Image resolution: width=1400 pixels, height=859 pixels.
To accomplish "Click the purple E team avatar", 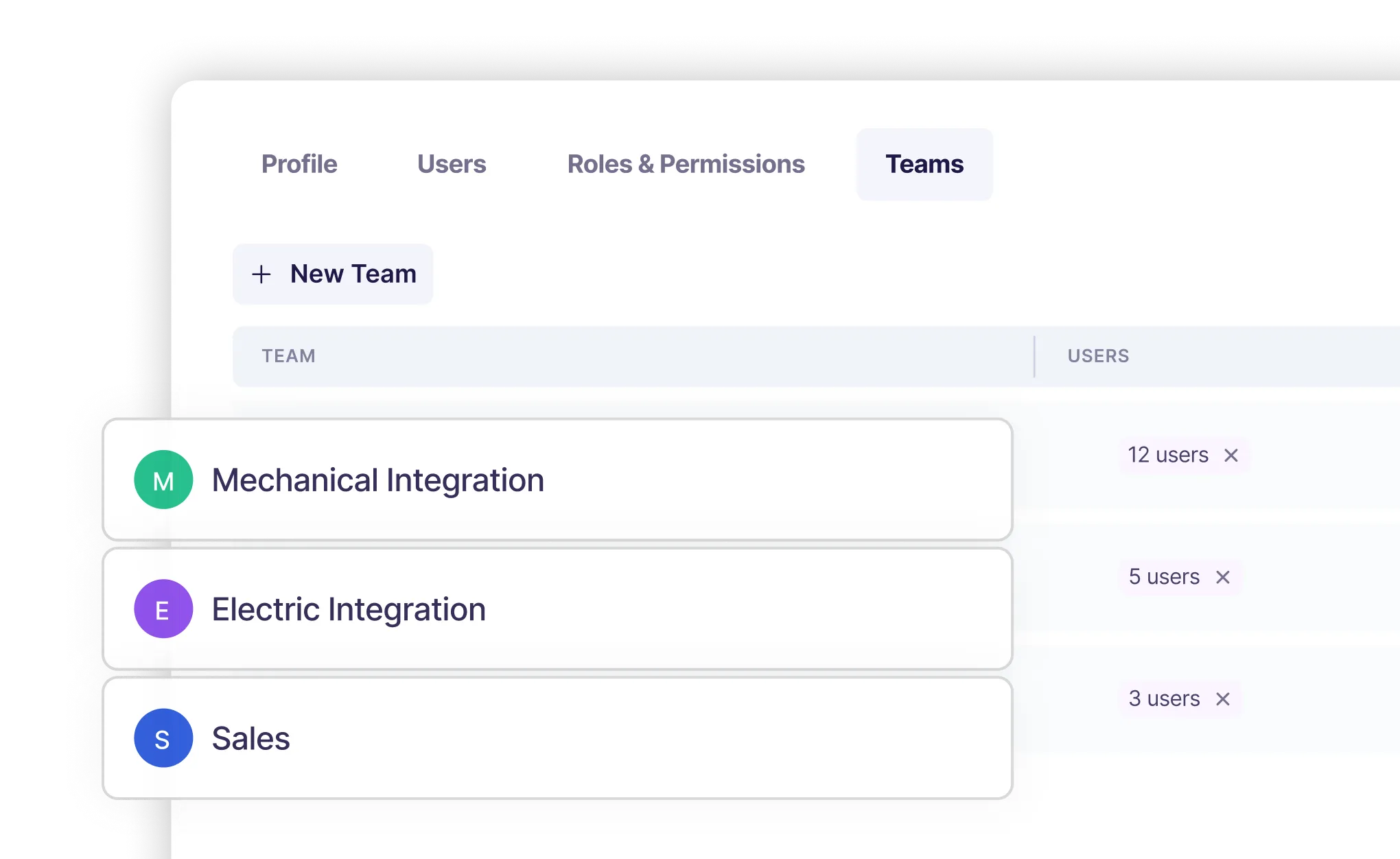I will coord(163,609).
